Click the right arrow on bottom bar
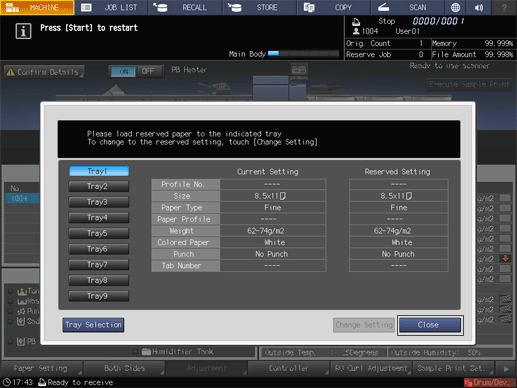517x388 pixels. (506, 369)
